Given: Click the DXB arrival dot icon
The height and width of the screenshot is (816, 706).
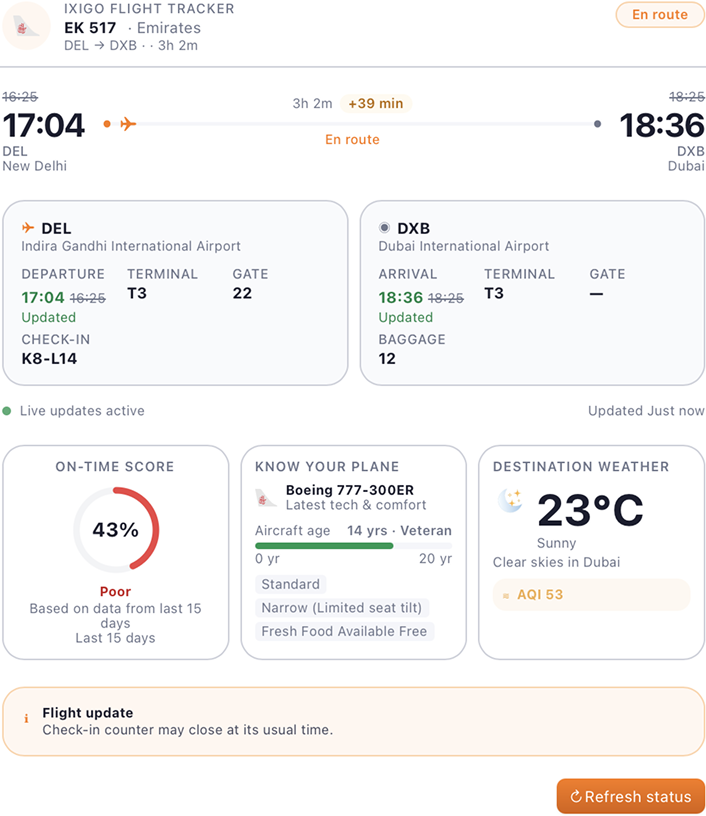Looking at the screenshot, I should pyautogui.click(x=385, y=228).
